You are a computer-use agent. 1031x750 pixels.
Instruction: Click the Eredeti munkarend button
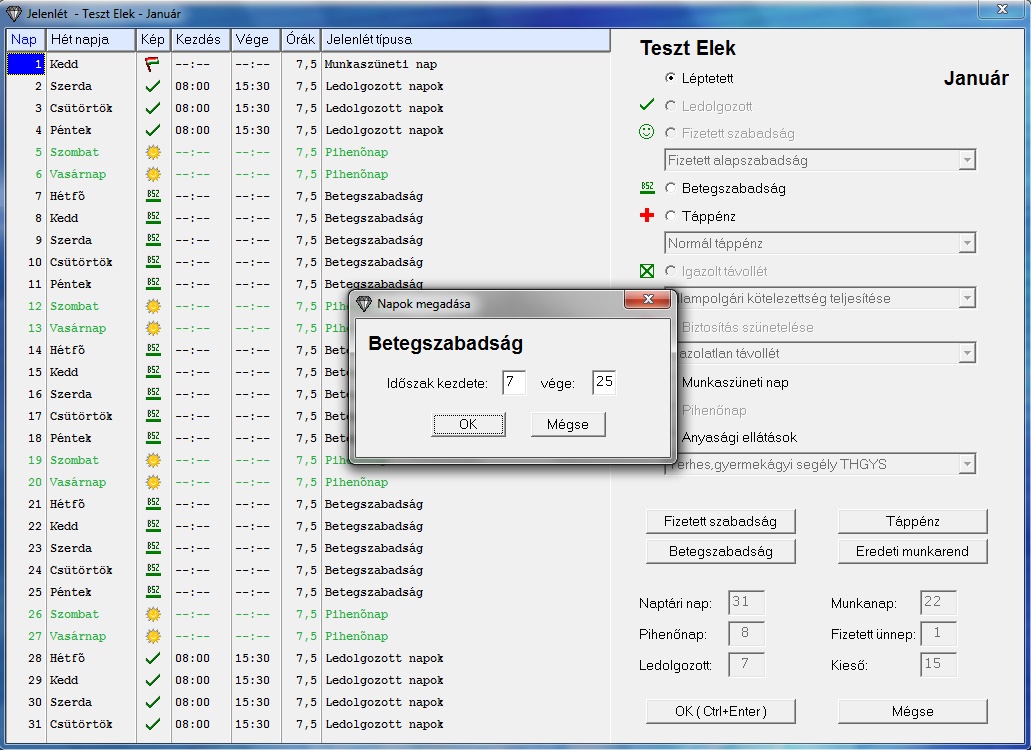[x=912, y=551]
